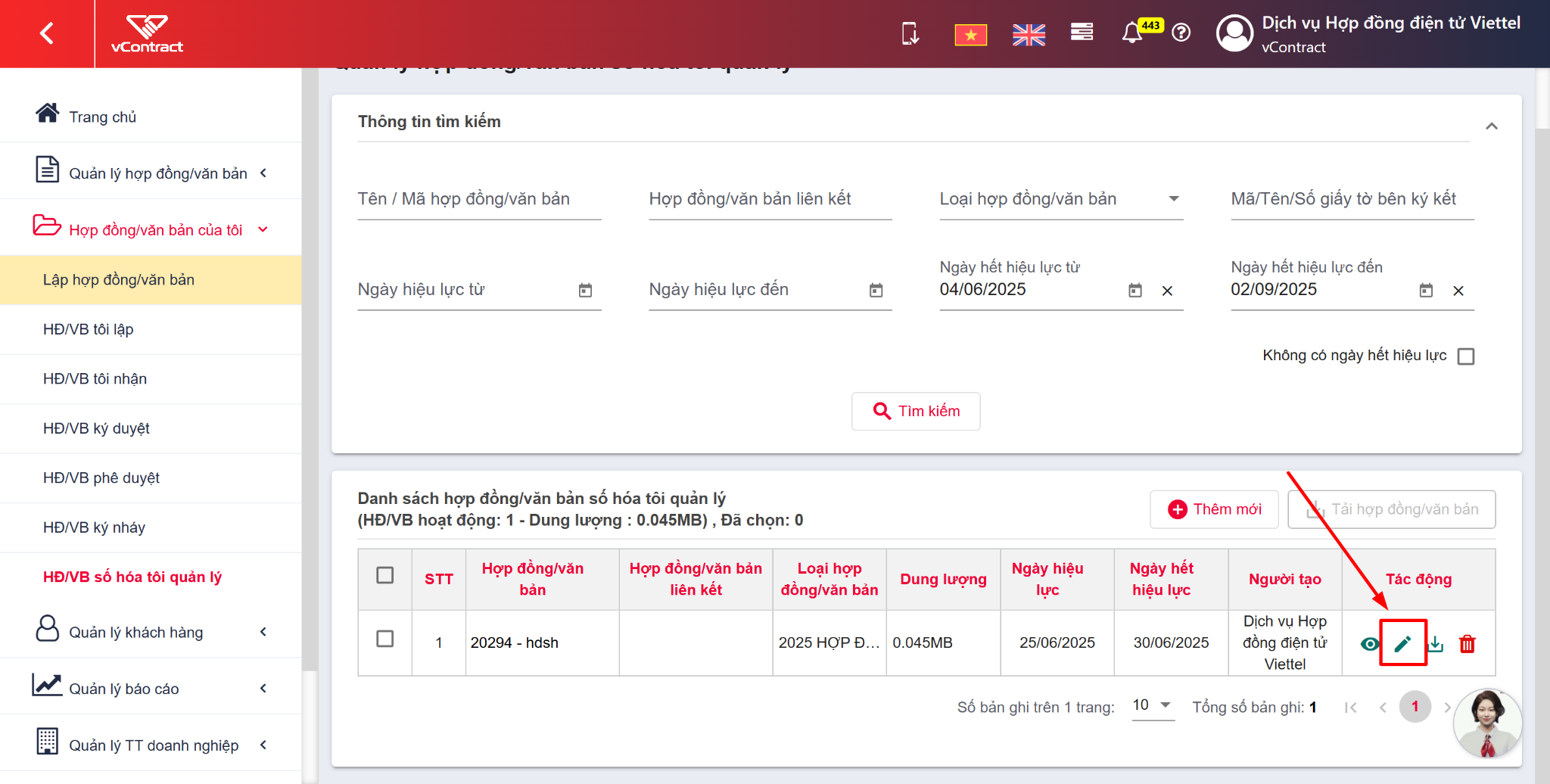Open HĐ/VB tôi lập menu item

pyautogui.click(x=151, y=330)
